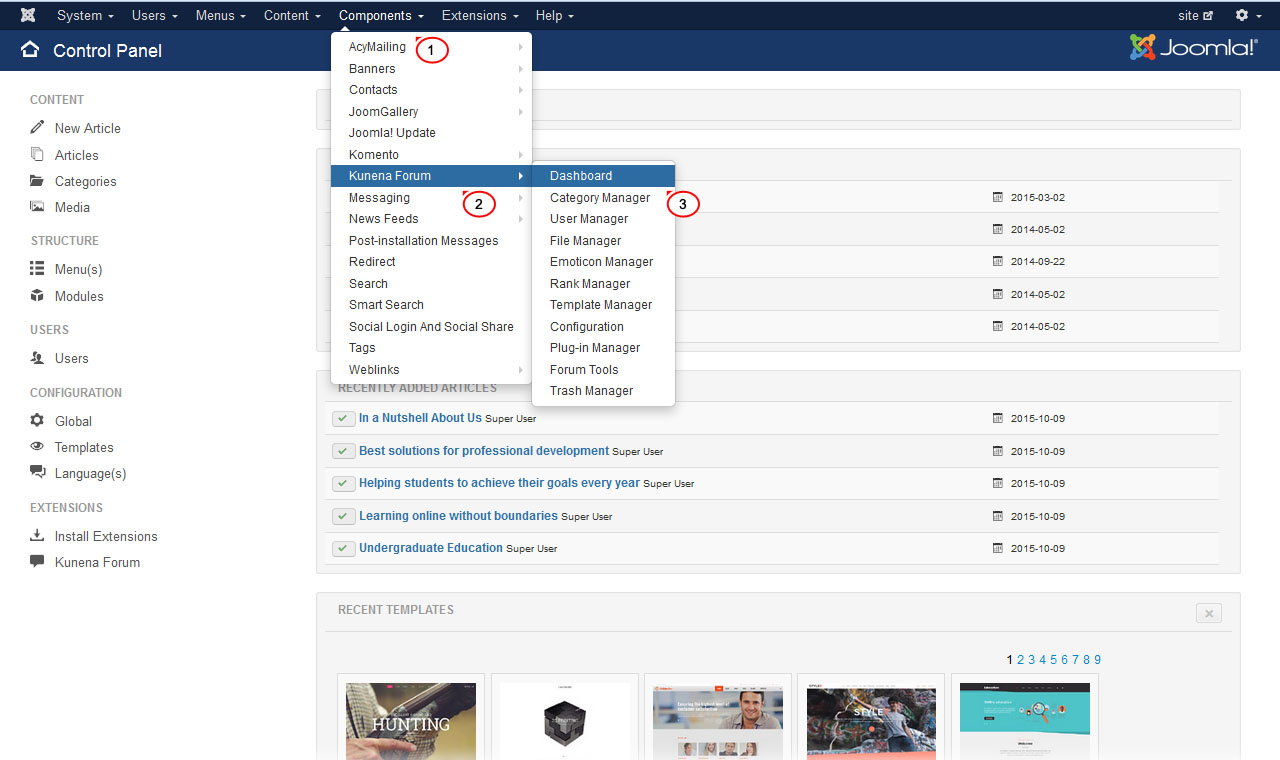Click the Global gear icon
The height and width of the screenshot is (760, 1280).
pyautogui.click(x=37, y=420)
